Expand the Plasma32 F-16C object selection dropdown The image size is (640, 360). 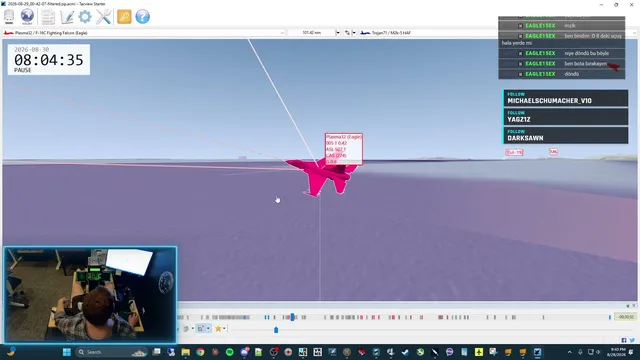[282, 33]
